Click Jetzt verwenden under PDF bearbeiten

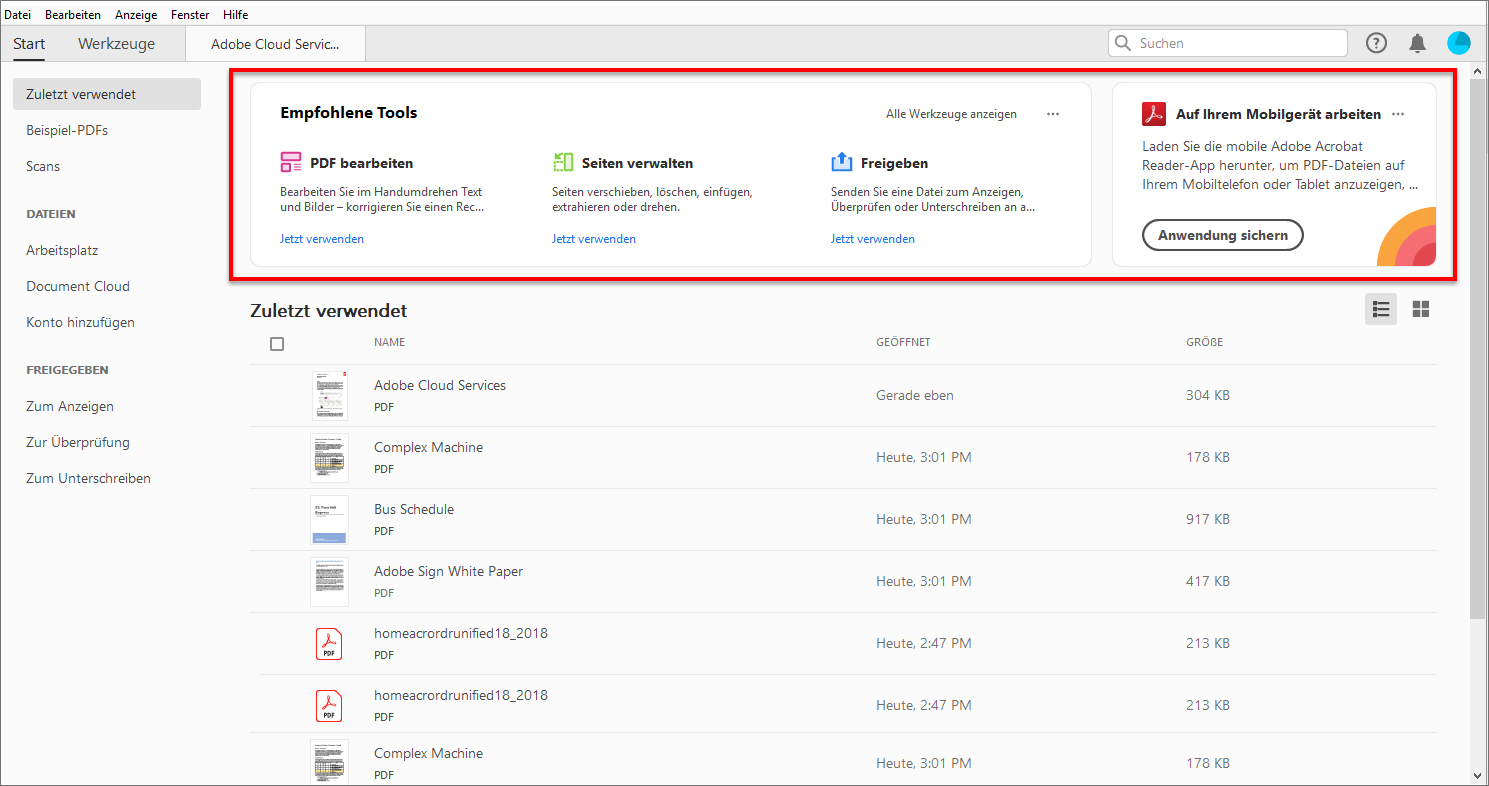[x=322, y=239]
